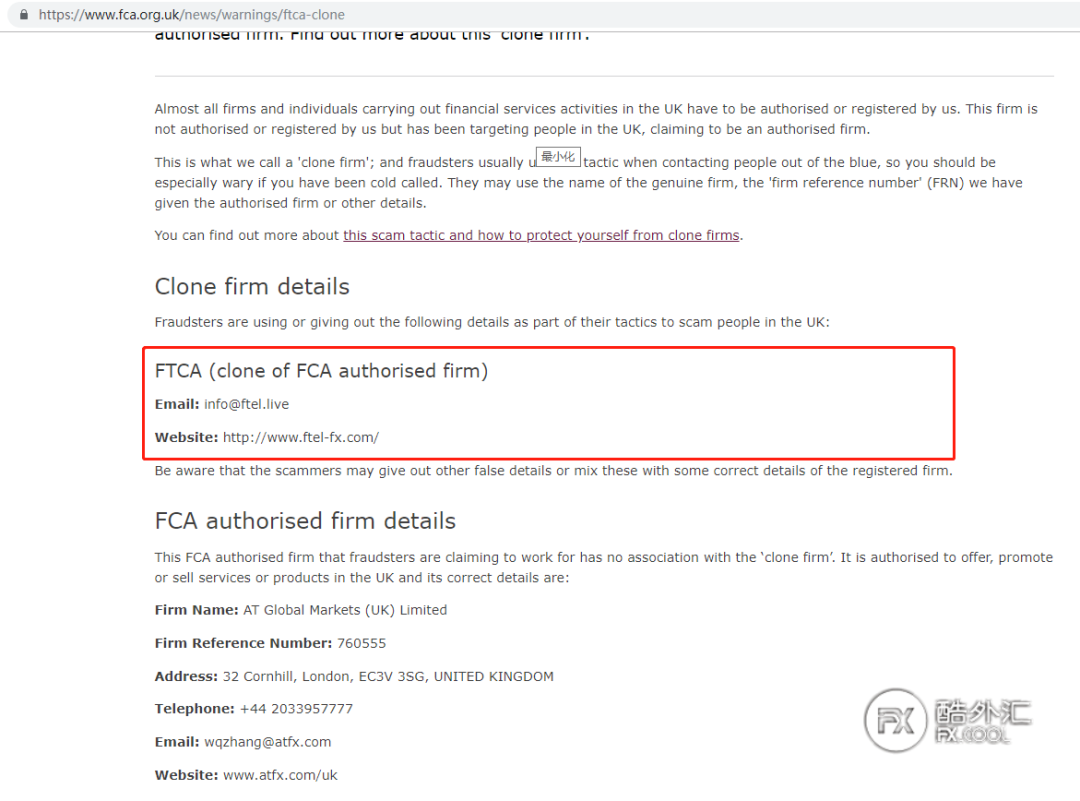1080x801 pixels.
Task: Click the "Clone firm details" heading
Action: click(x=252, y=287)
